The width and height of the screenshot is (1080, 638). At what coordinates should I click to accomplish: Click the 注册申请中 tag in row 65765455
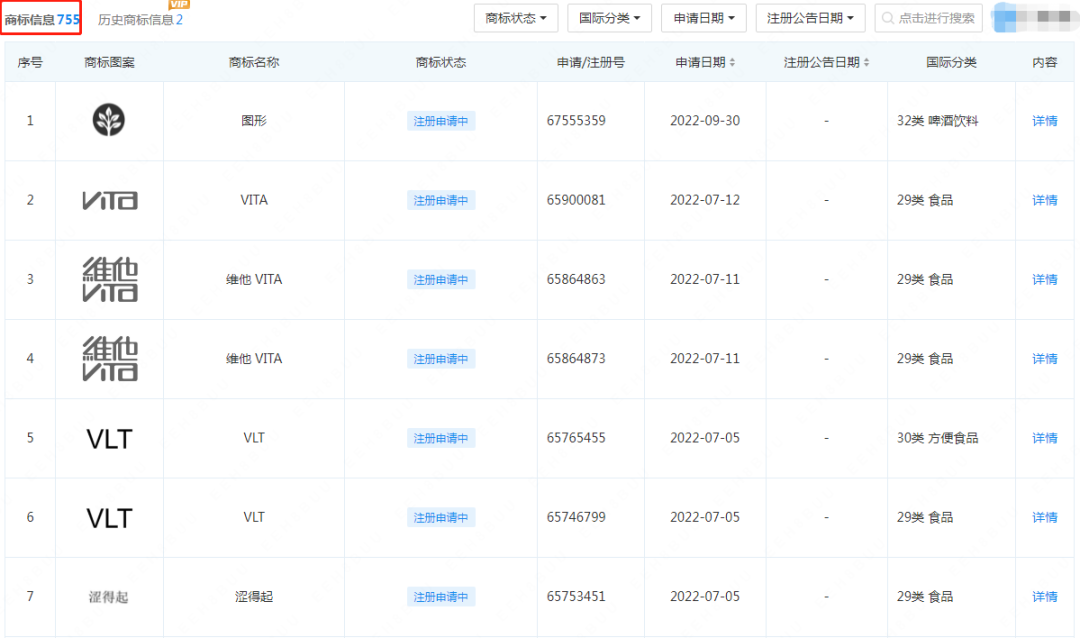point(441,438)
